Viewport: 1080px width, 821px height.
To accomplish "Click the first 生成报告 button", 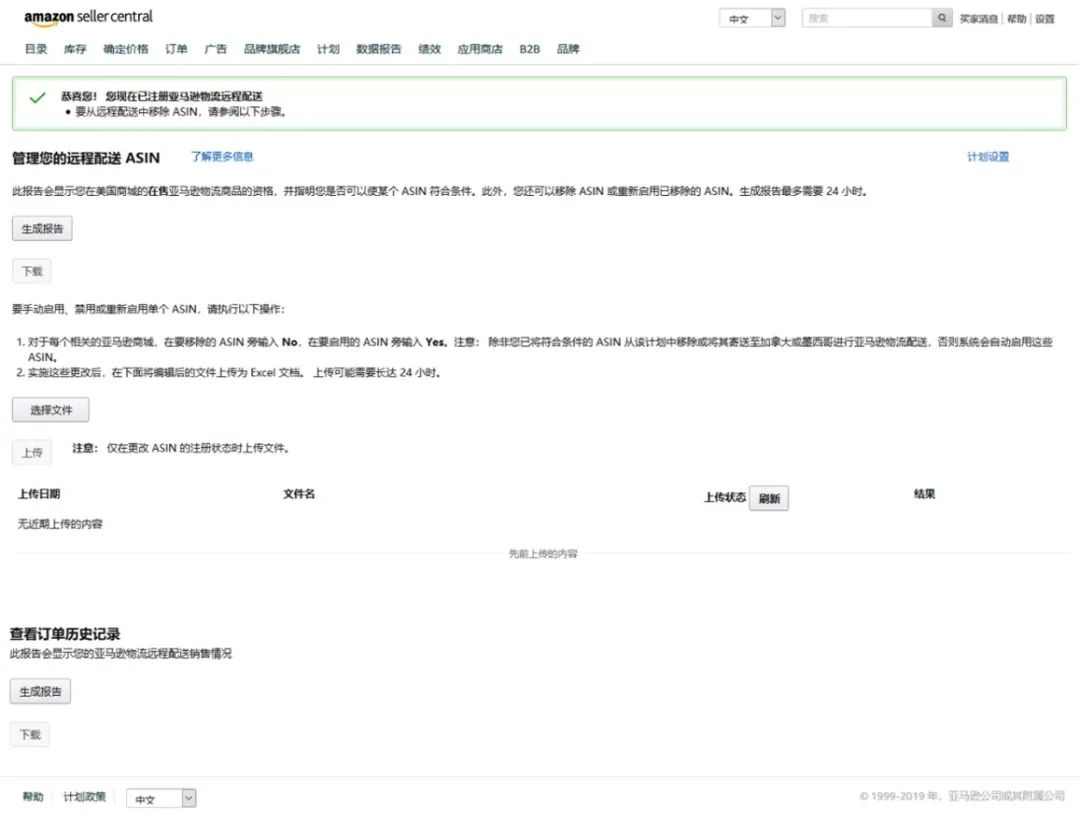I will (x=41, y=228).
